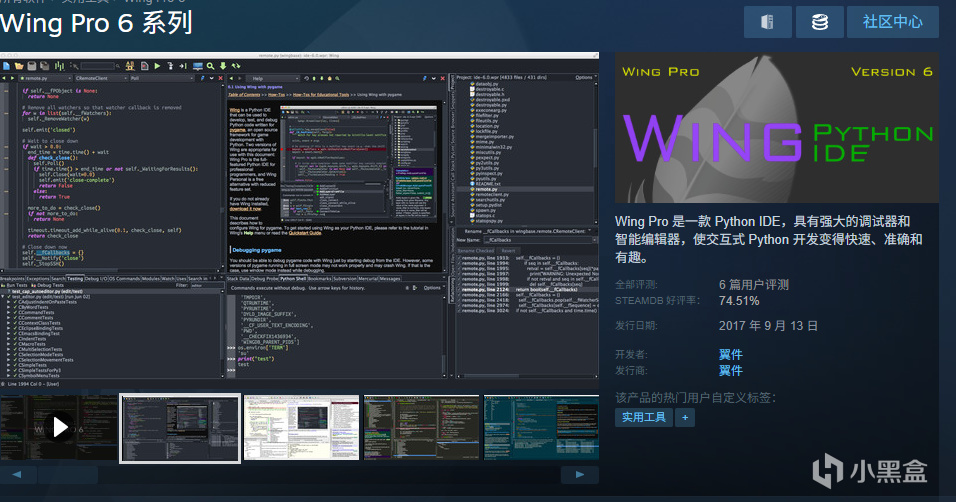Viewport: 956px width, 502px height.
Task: Click the right arrow of the thumbnail strip
Action: click(x=580, y=475)
